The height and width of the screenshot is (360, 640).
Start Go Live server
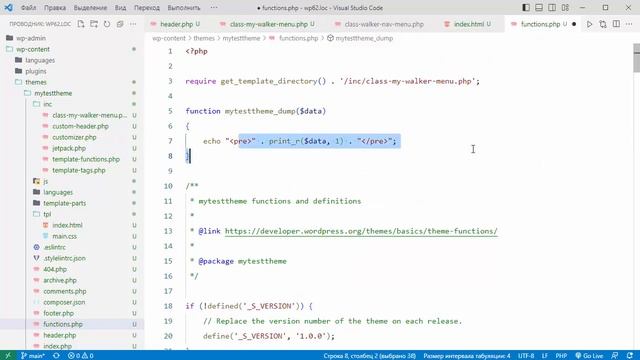589,356
